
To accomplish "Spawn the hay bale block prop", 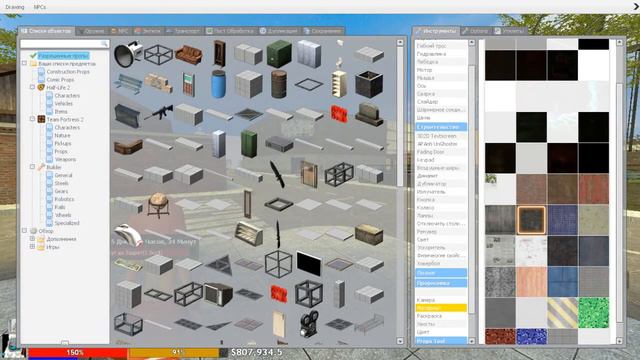I will 369,234.
